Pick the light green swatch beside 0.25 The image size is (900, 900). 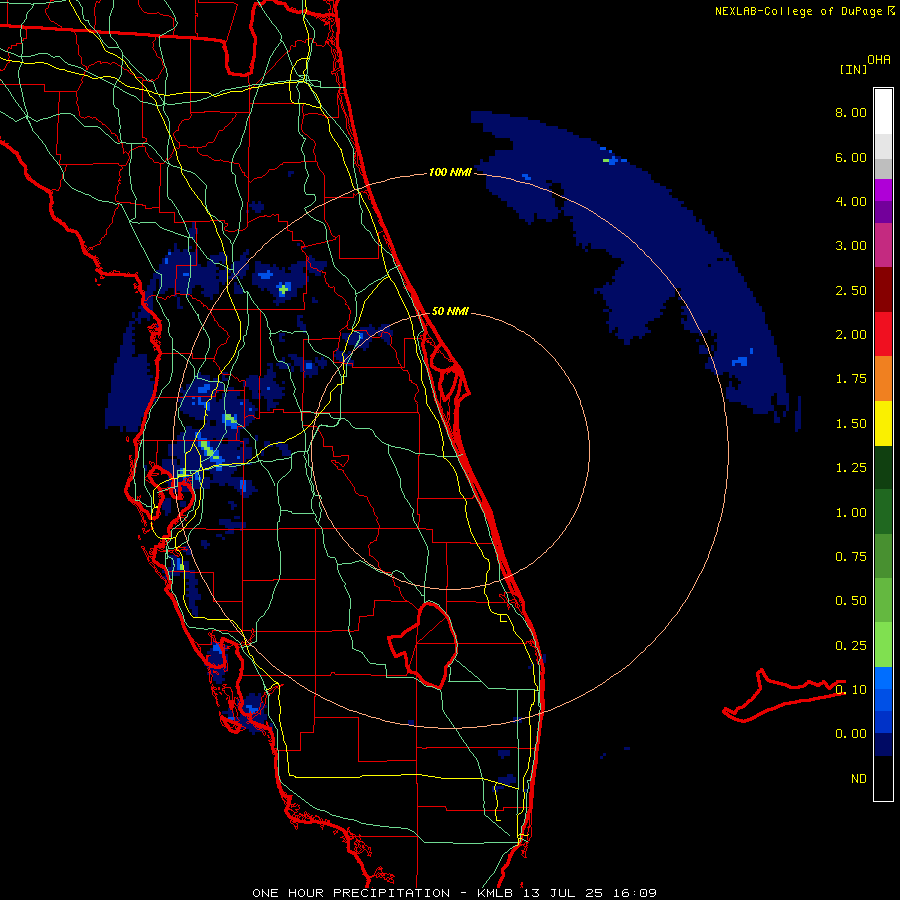[883, 645]
